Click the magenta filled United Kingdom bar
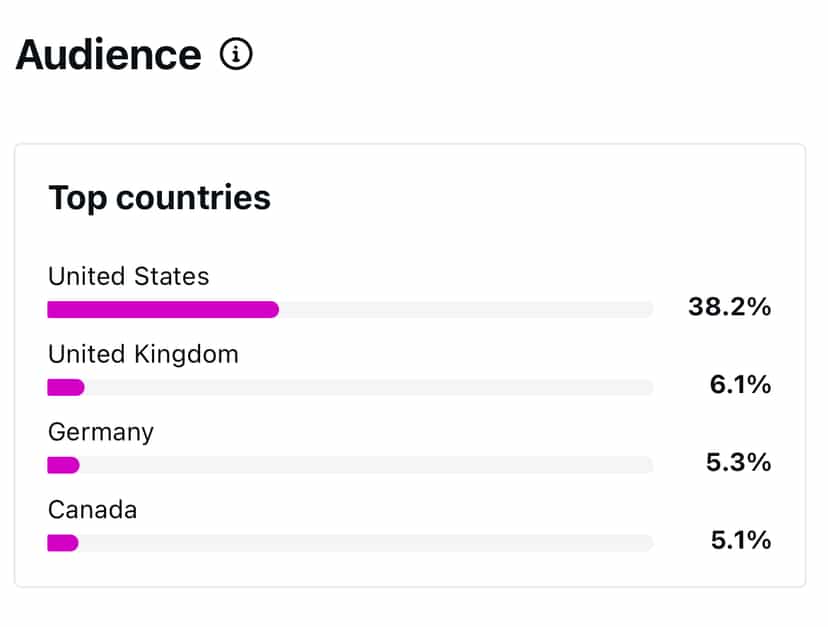The image size is (828, 627). point(66,387)
